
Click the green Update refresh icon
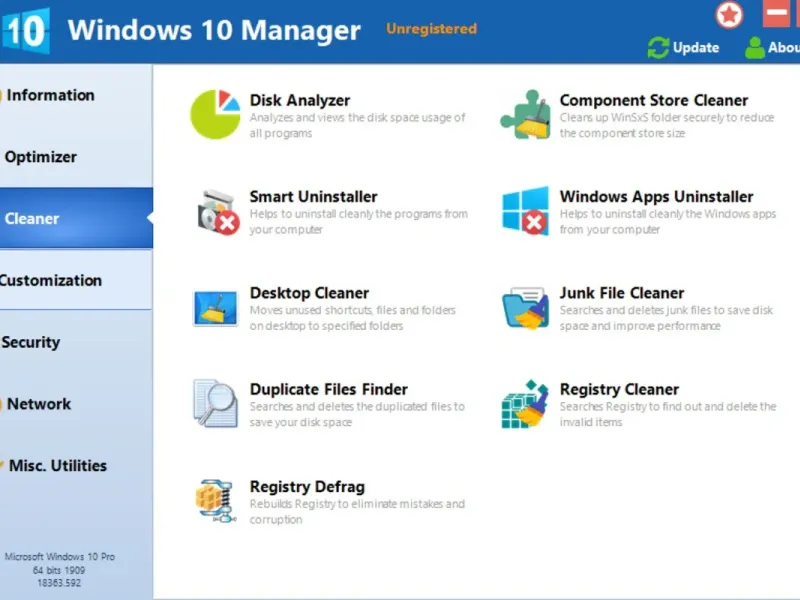[x=658, y=48]
